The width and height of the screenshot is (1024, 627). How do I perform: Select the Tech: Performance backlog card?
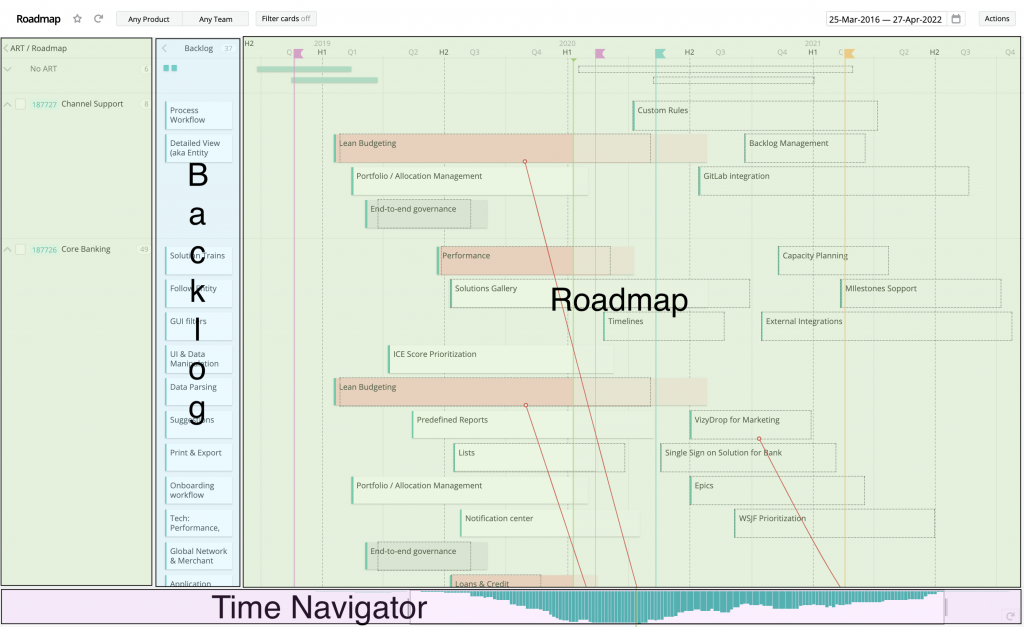pyautogui.click(x=199, y=523)
